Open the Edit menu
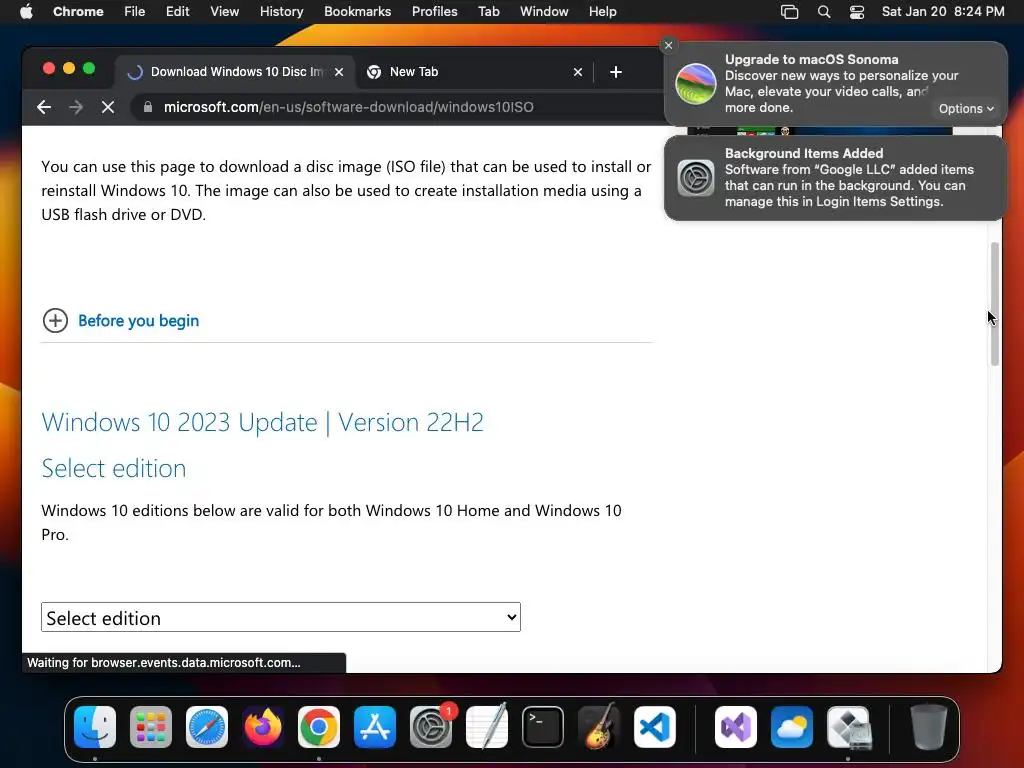 pos(177,11)
